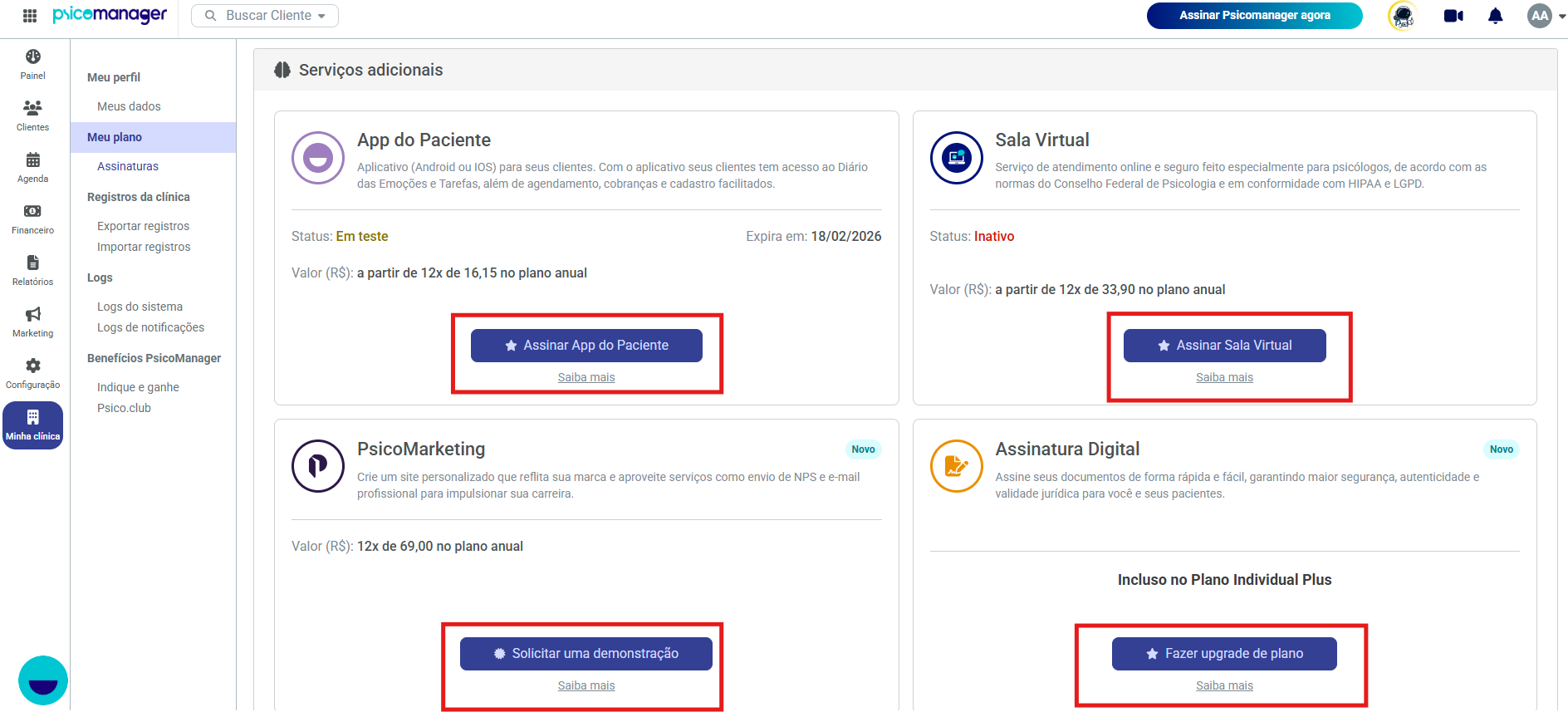
Task: Go to Painel in the sidebar
Action: point(33,64)
